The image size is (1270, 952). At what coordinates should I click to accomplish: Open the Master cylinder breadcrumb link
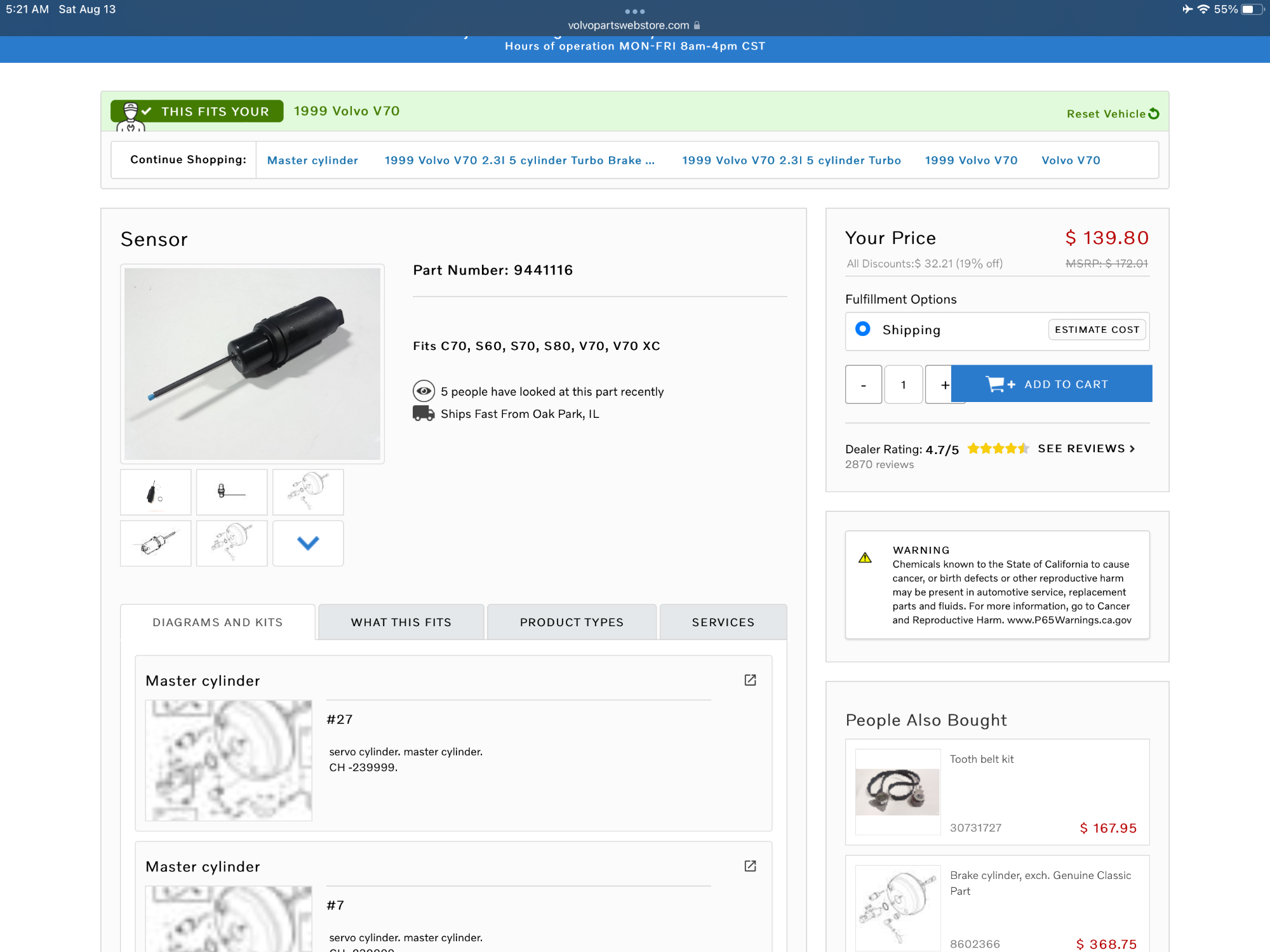point(312,161)
